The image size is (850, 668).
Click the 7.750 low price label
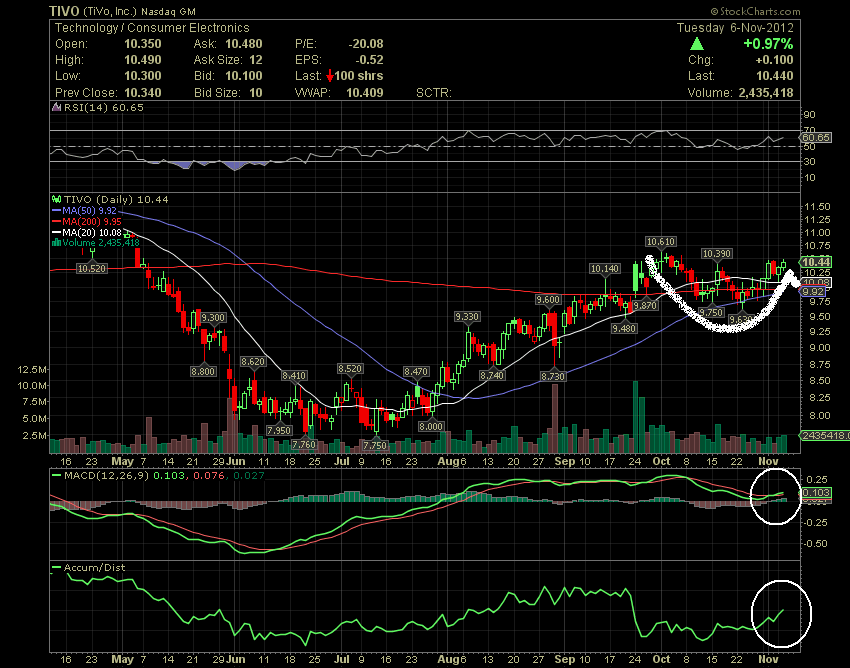click(x=375, y=446)
